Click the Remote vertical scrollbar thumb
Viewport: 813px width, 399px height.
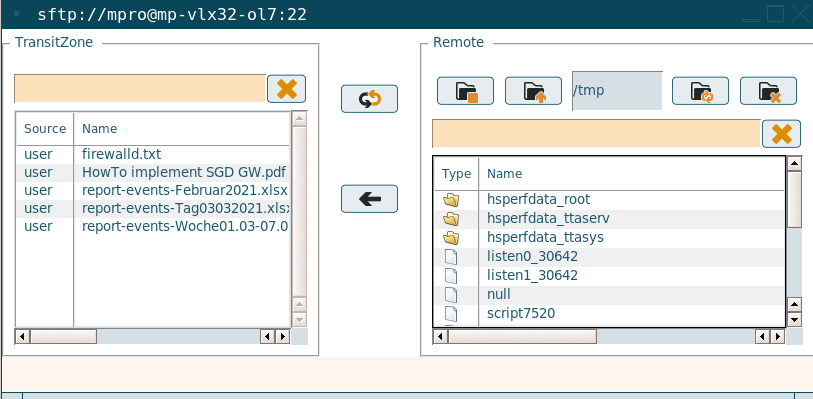pyautogui.click(x=794, y=200)
